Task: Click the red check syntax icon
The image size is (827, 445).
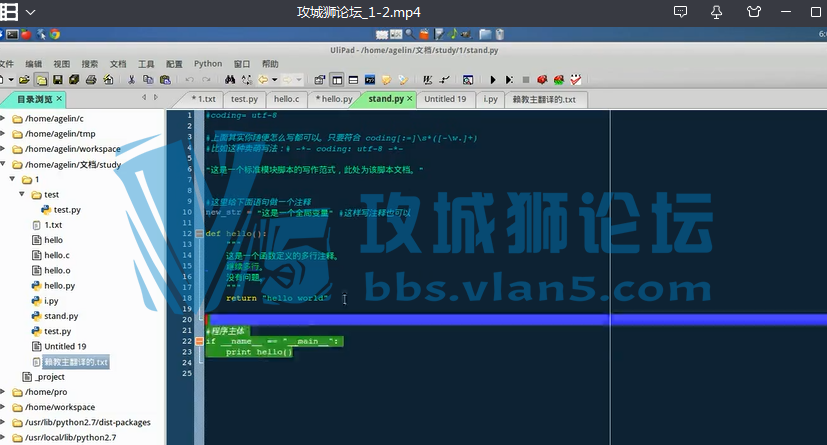Action: [x=575, y=80]
